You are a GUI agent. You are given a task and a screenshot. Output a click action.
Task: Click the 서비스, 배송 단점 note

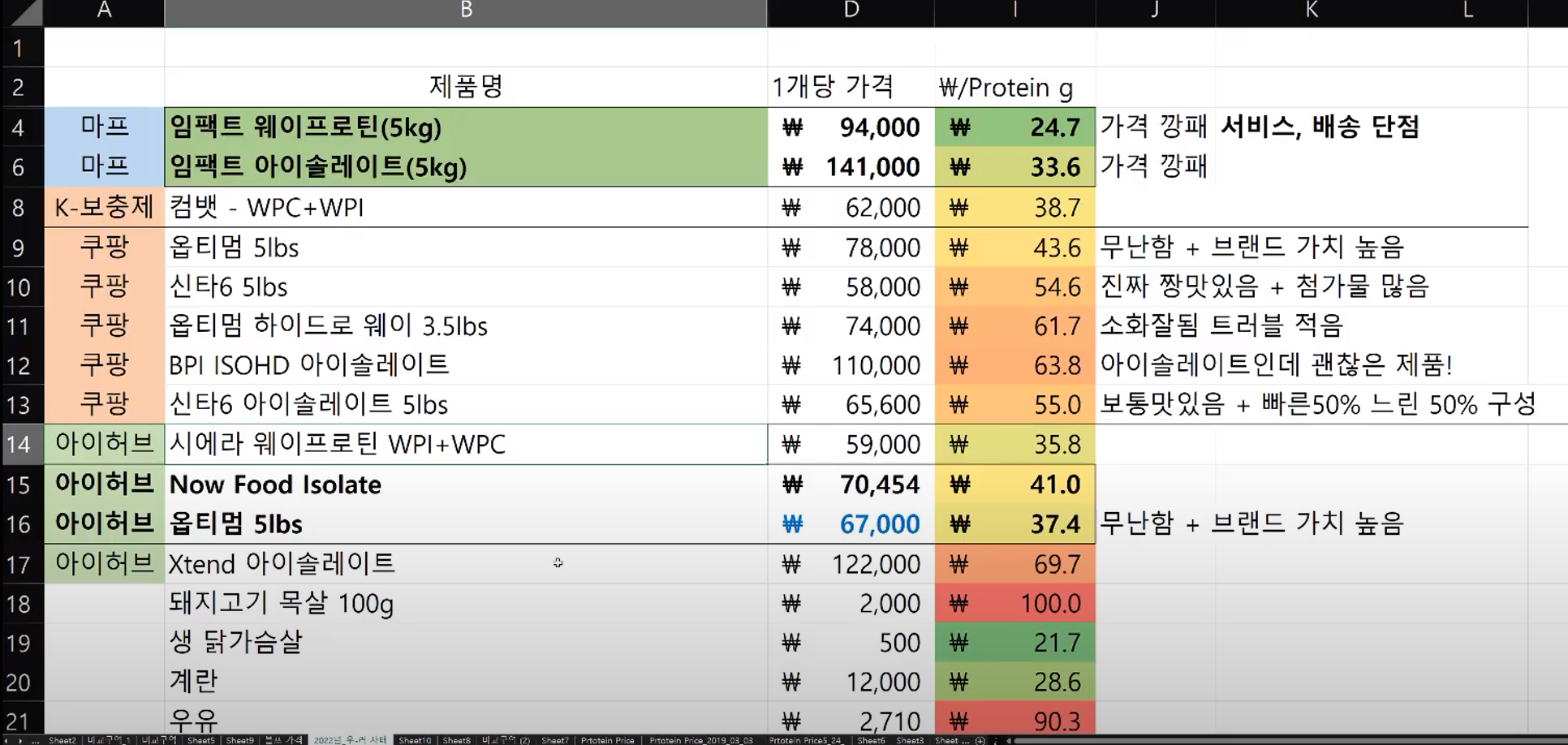point(1320,127)
